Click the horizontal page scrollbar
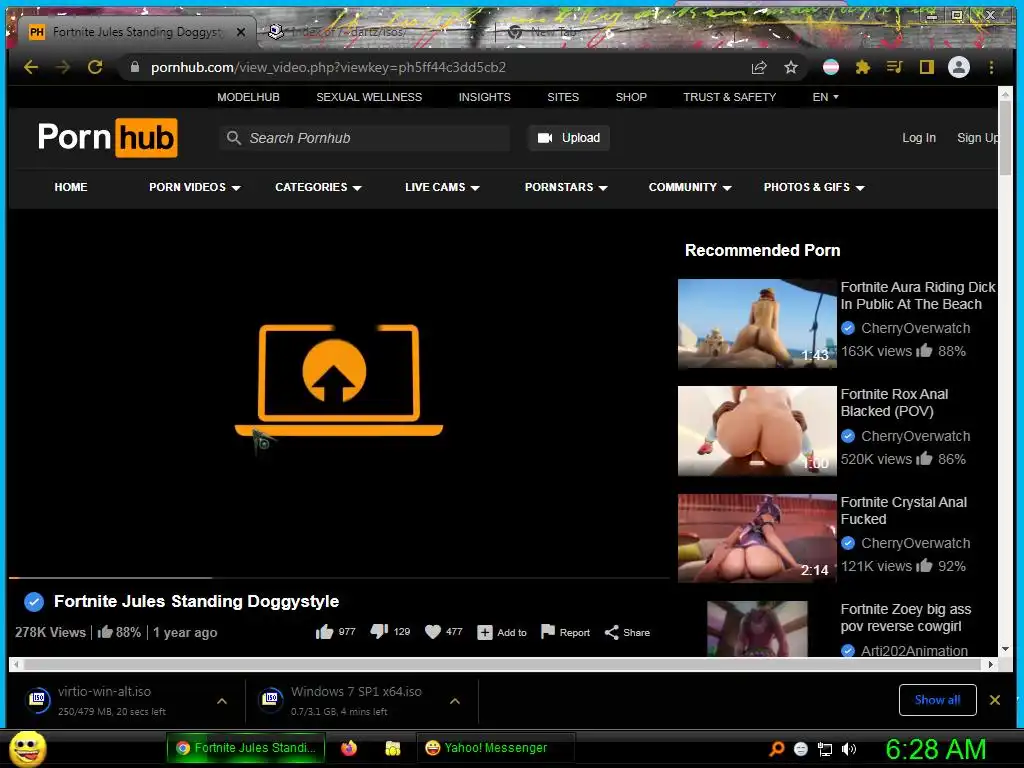Image resolution: width=1024 pixels, height=768 pixels. click(x=502, y=664)
